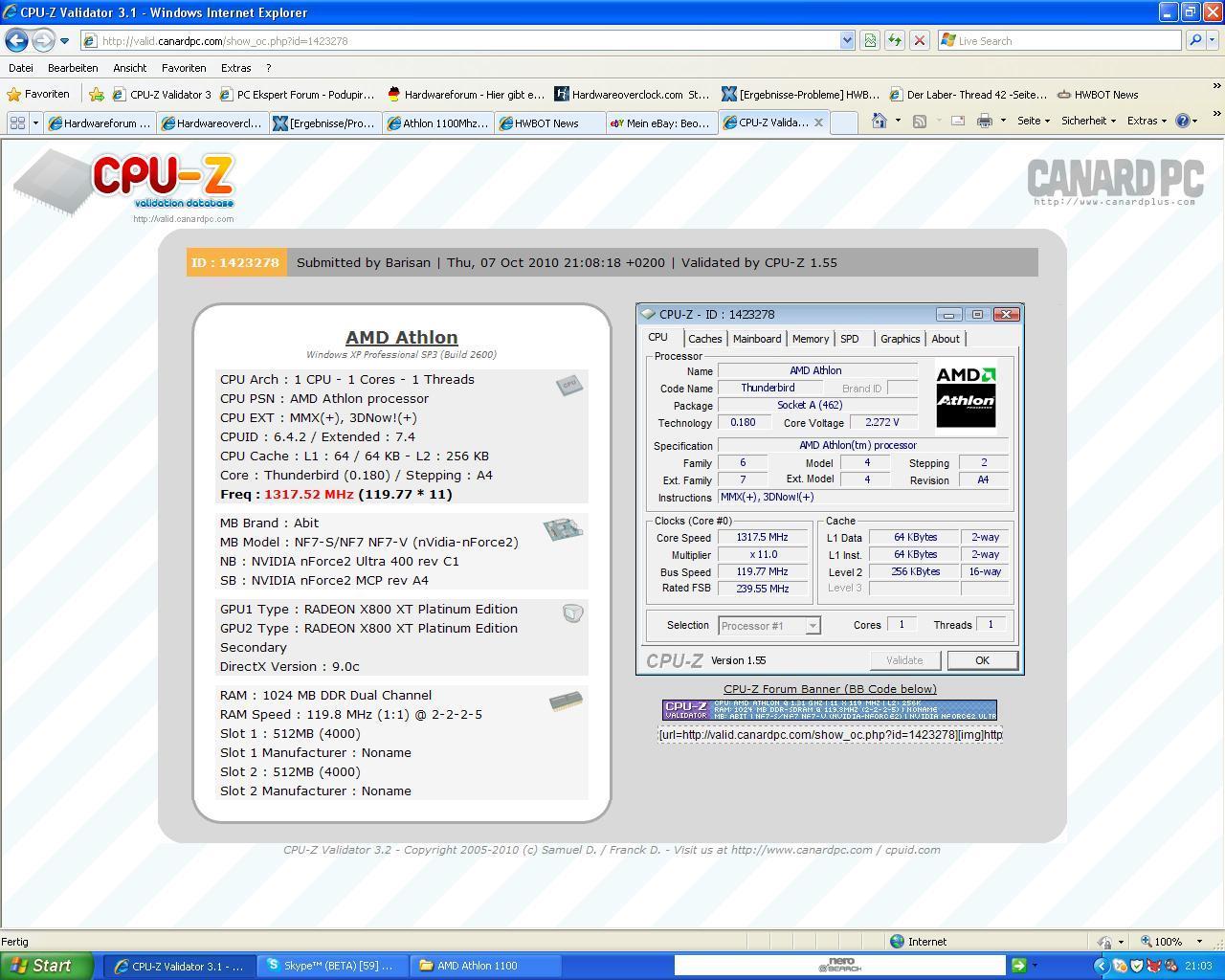Image resolution: width=1225 pixels, height=980 pixels.
Task: Open search provider dropdown arrow
Action: 1212,41
